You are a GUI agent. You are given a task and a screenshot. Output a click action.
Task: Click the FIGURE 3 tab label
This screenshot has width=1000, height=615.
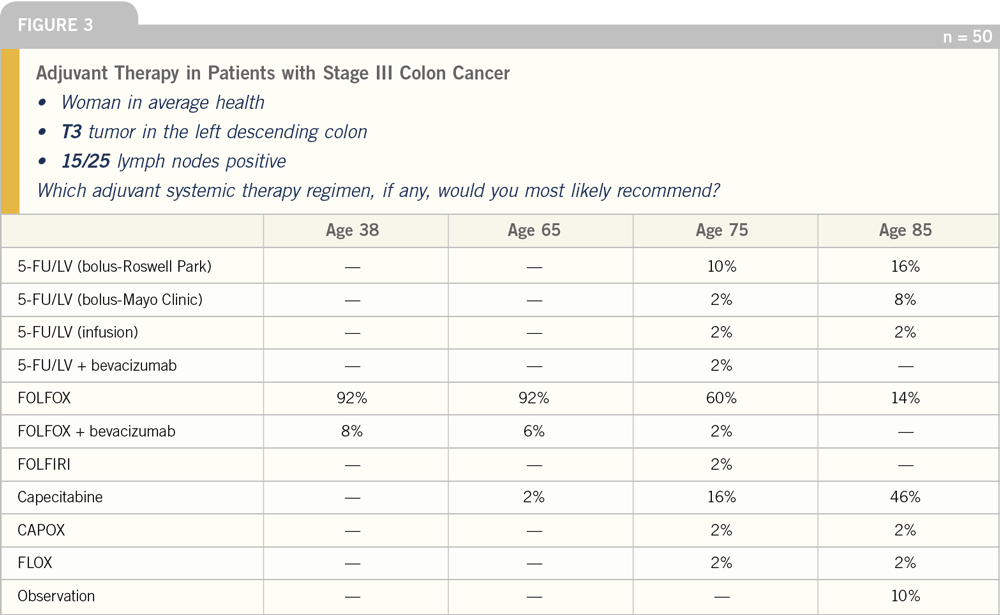[x=55, y=25]
